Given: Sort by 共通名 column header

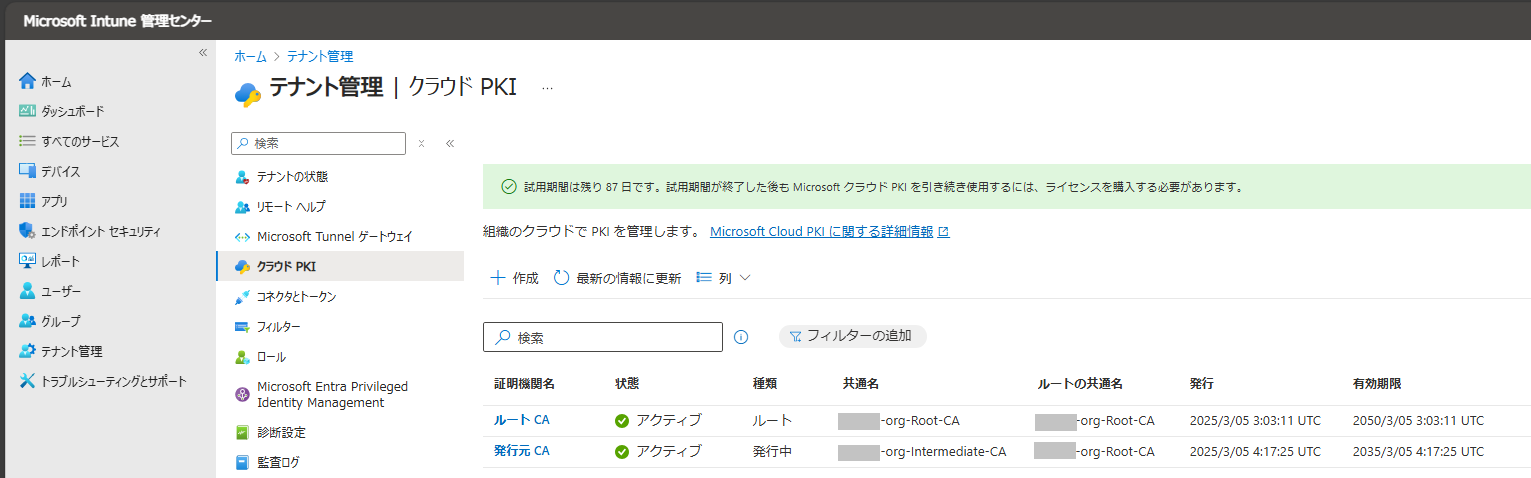Looking at the screenshot, I should tap(861, 384).
